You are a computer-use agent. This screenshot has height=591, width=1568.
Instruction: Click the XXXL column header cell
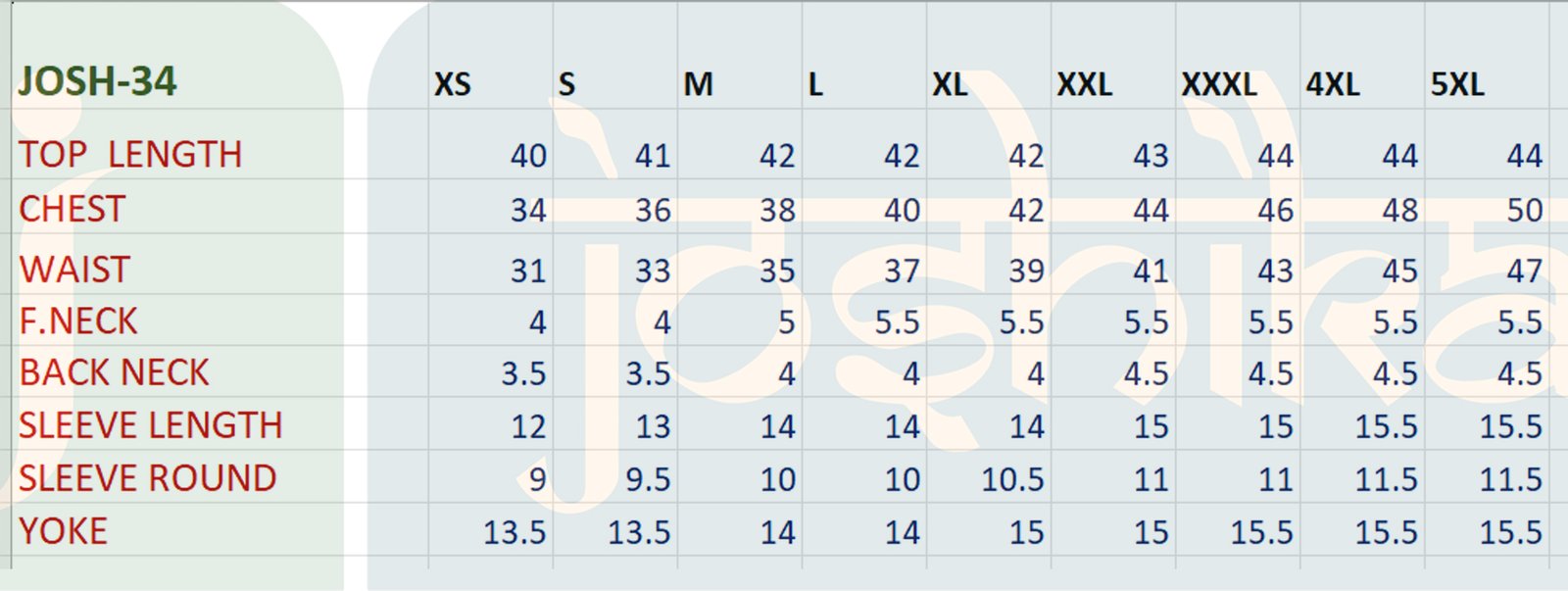1219,84
